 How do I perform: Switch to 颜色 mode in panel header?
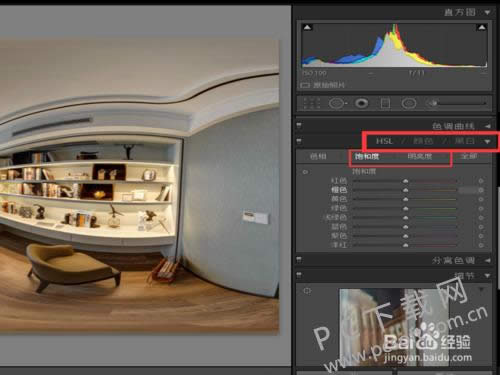point(423,141)
